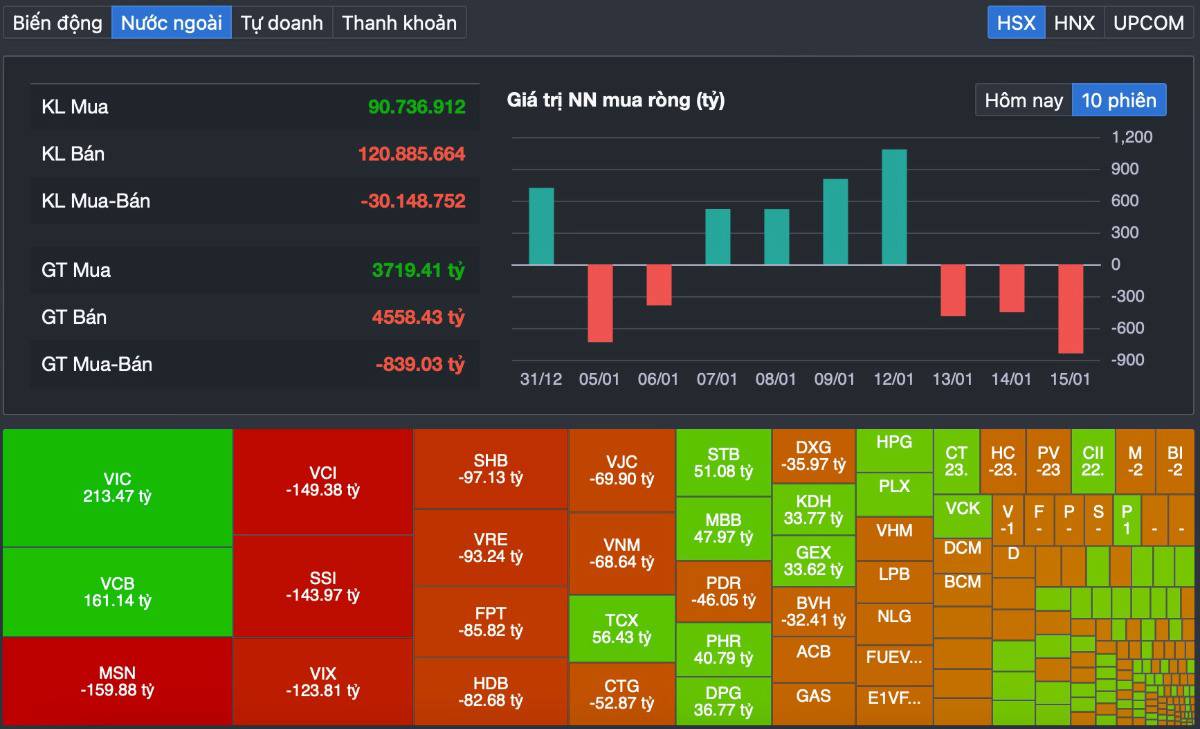Image resolution: width=1200 pixels, height=729 pixels.
Task: Click the TCX green tile
Action: (x=621, y=628)
